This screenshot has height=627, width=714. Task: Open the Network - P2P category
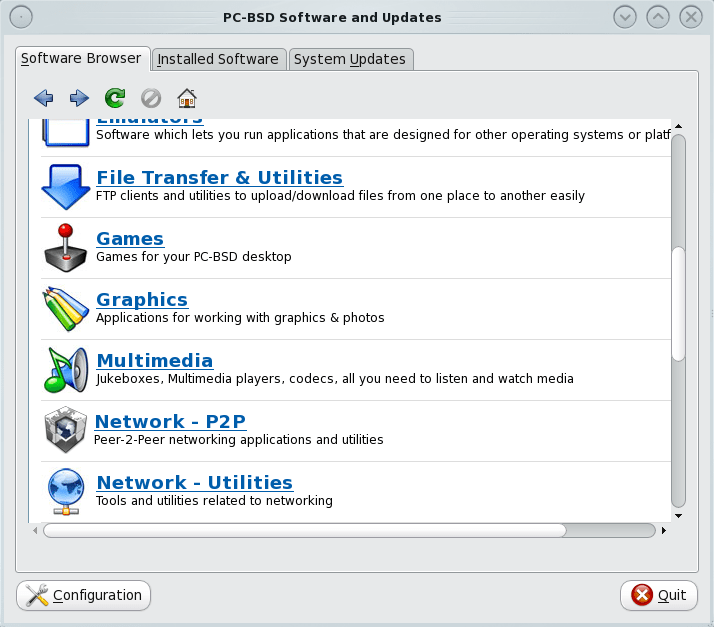pos(170,422)
